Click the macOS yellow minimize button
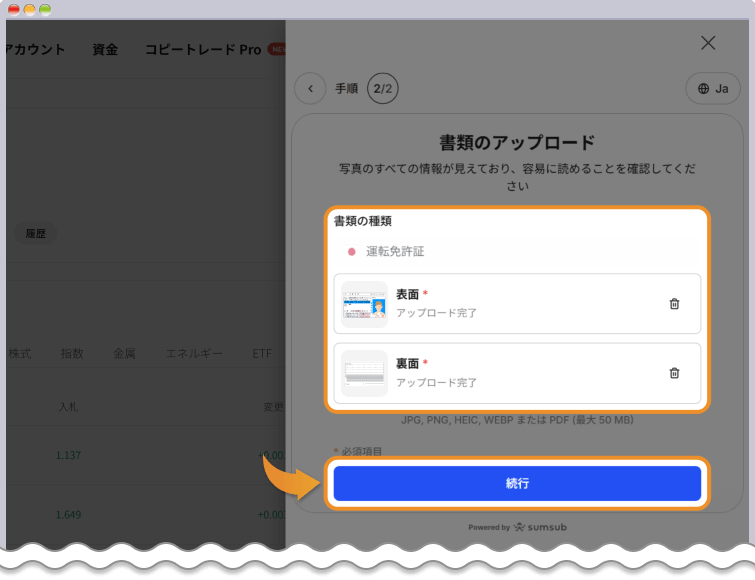The height and width of the screenshot is (580, 755). coord(29,10)
